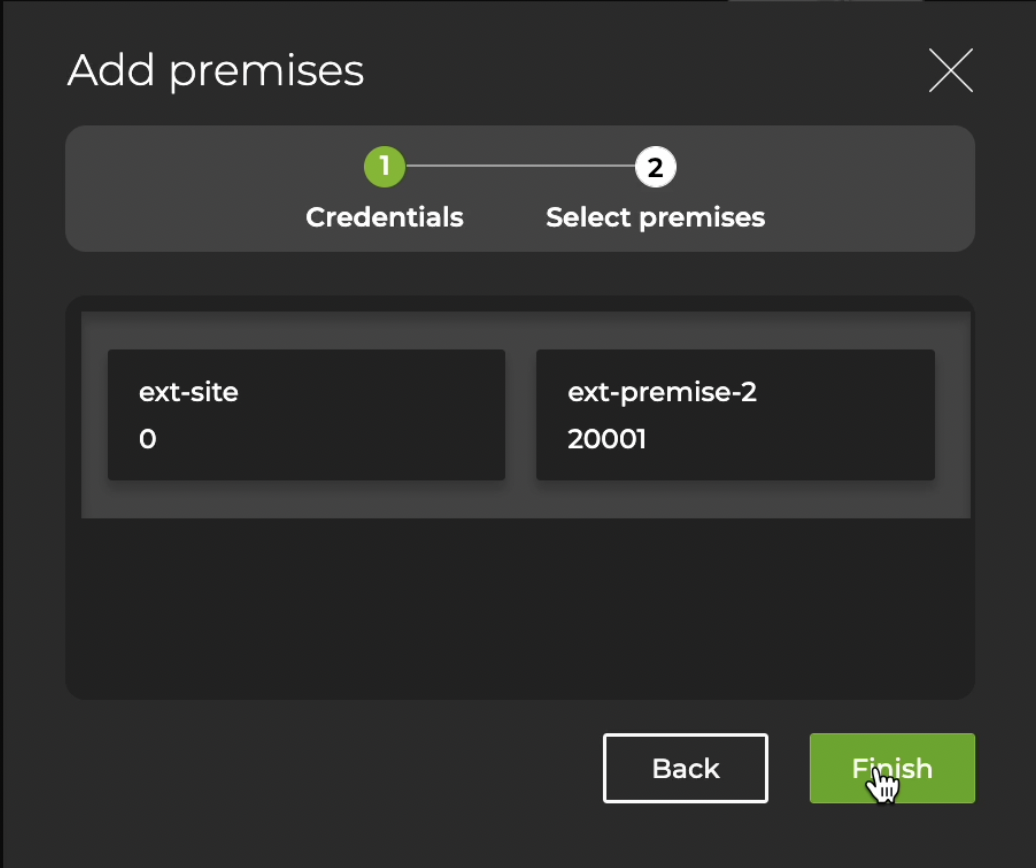Click the progress connector line between steps
The height and width of the screenshot is (868, 1036).
tap(520, 167)
